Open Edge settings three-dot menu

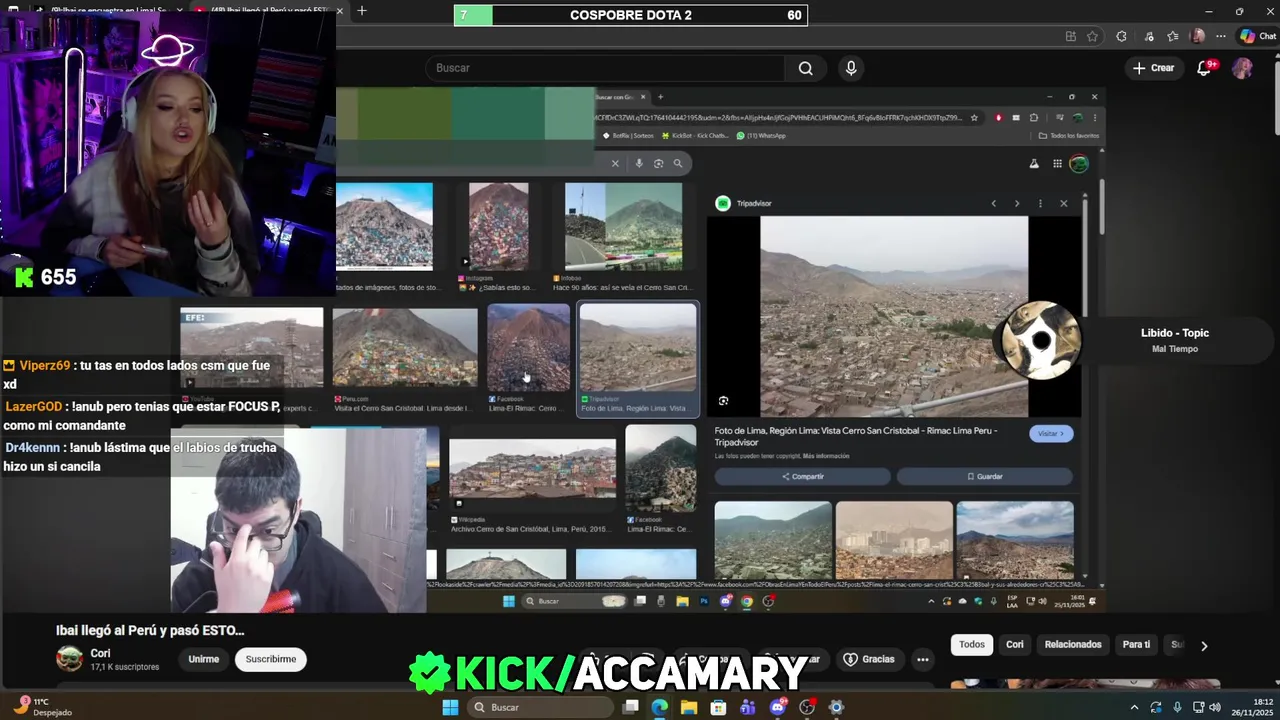point(1220,36)
